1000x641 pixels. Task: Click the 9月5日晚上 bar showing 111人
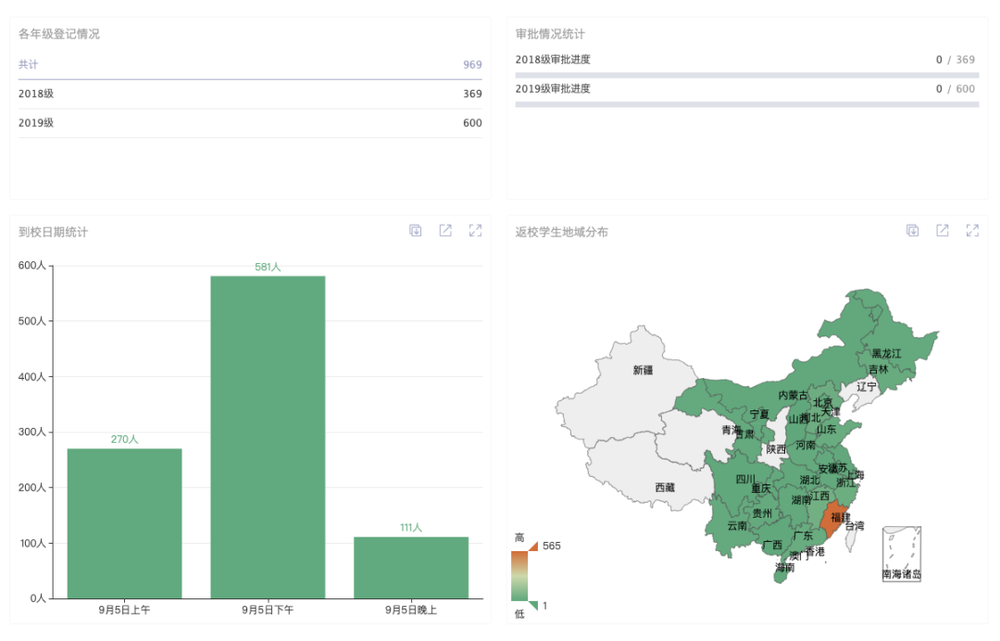coord(411,567)
